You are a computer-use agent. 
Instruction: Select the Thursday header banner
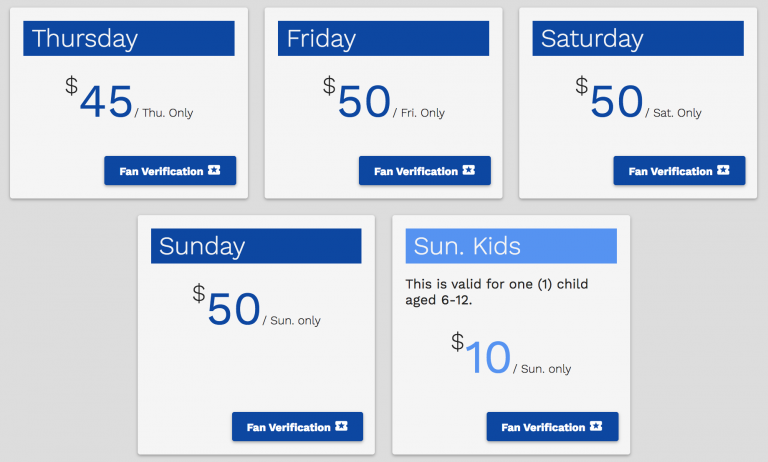(129, 38)
